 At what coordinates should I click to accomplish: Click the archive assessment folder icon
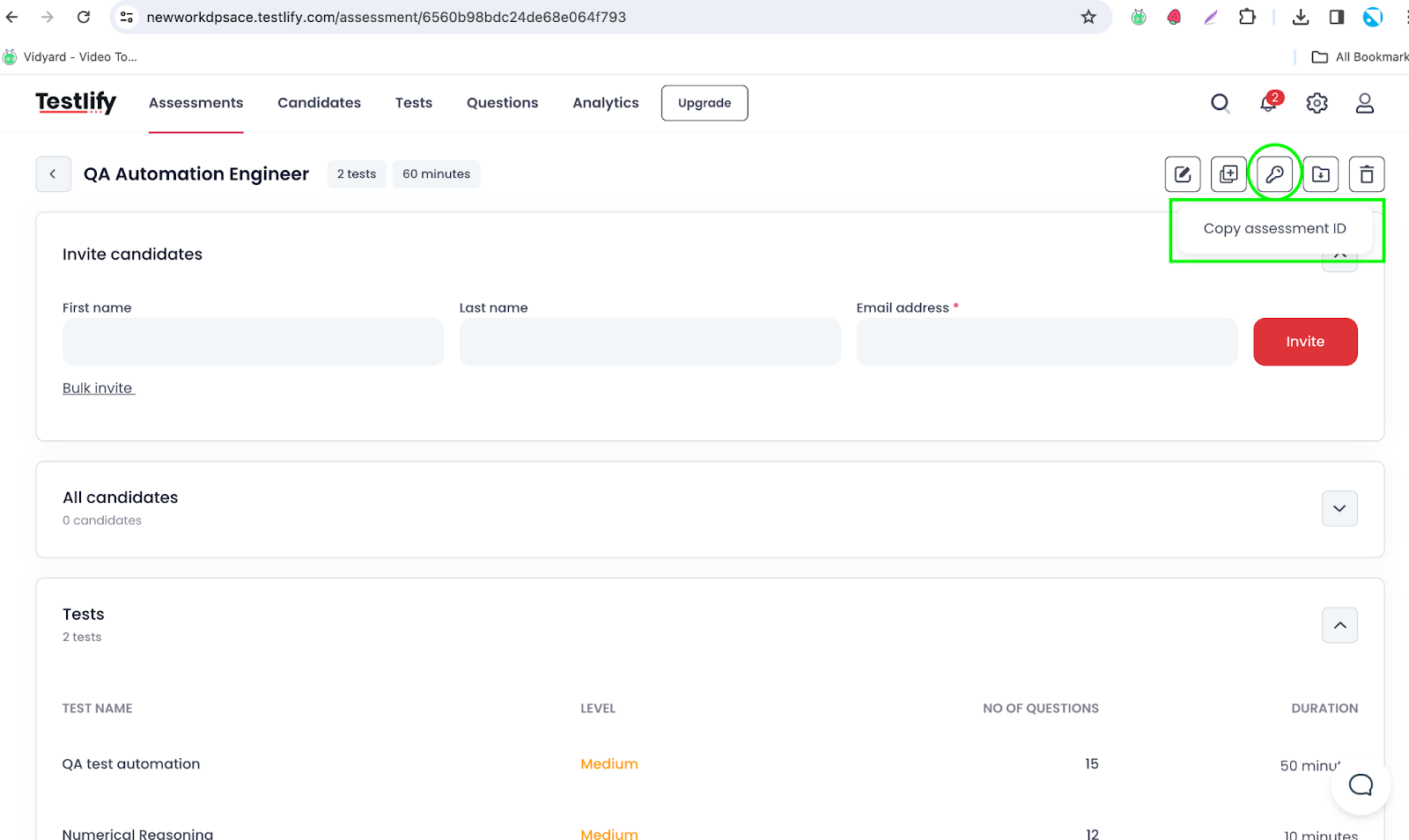(1321, 174)
